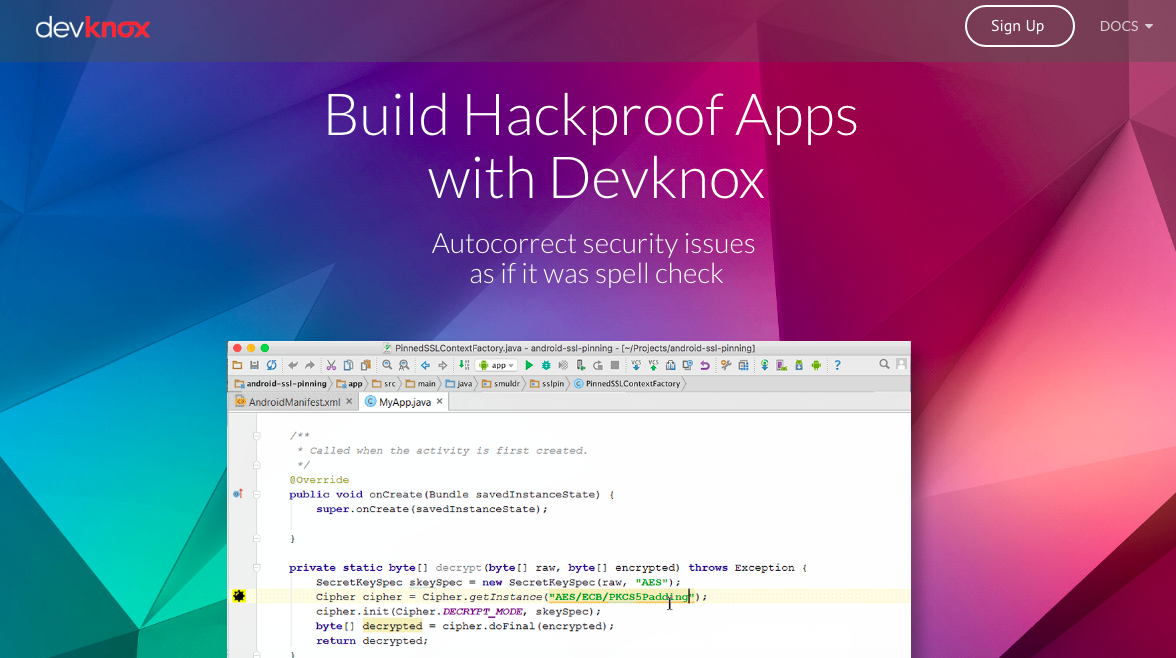
Task: Click the Make Project icon
Action: (x=464, y=365)
